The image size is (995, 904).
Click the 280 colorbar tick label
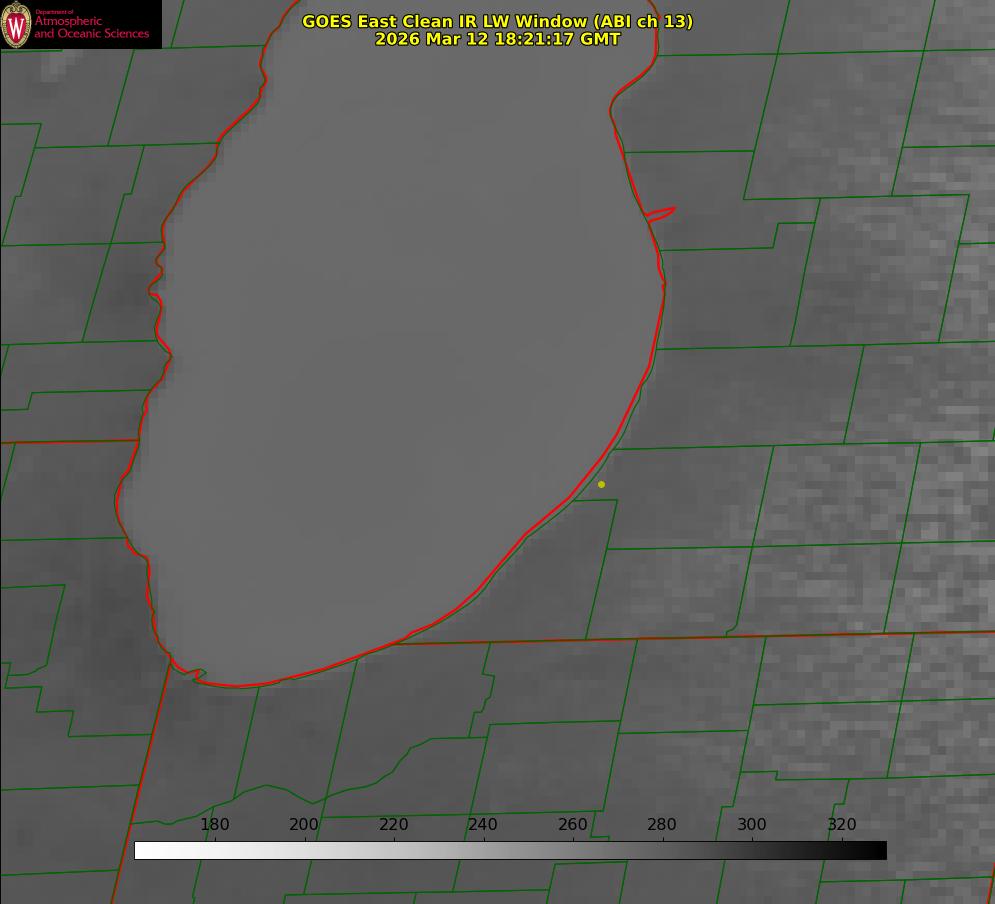(662, 825)
